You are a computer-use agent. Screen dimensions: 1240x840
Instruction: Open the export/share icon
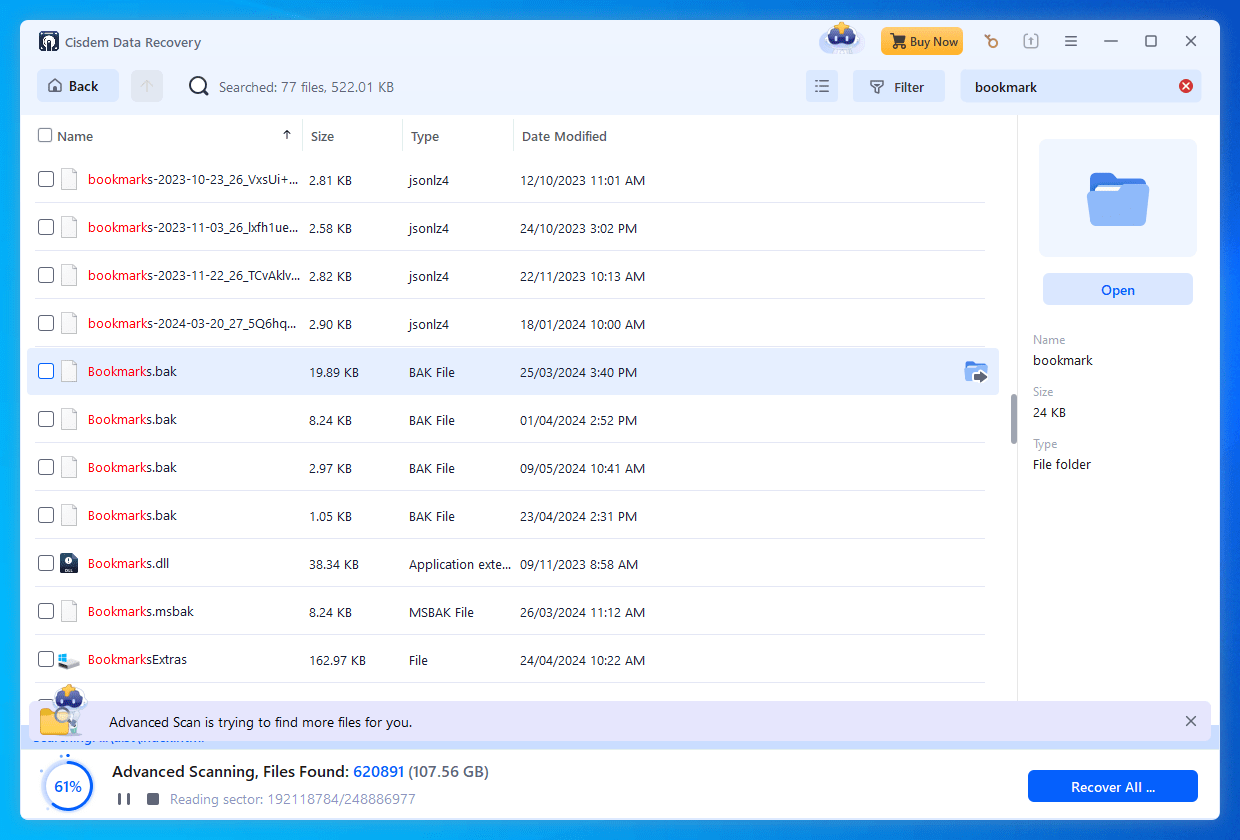click(x=1031, y=41)
